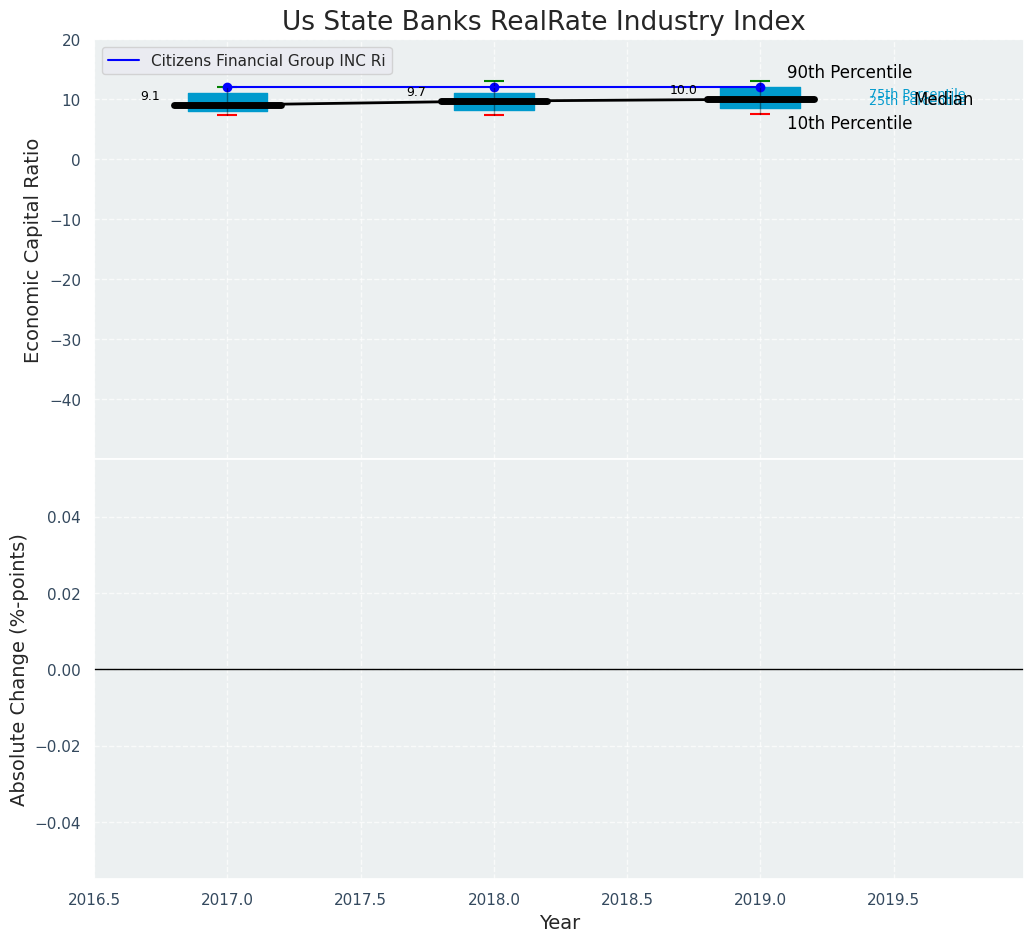
Task: Click the red 10th percentile cap for 2017
Action: tap(227, 115)
